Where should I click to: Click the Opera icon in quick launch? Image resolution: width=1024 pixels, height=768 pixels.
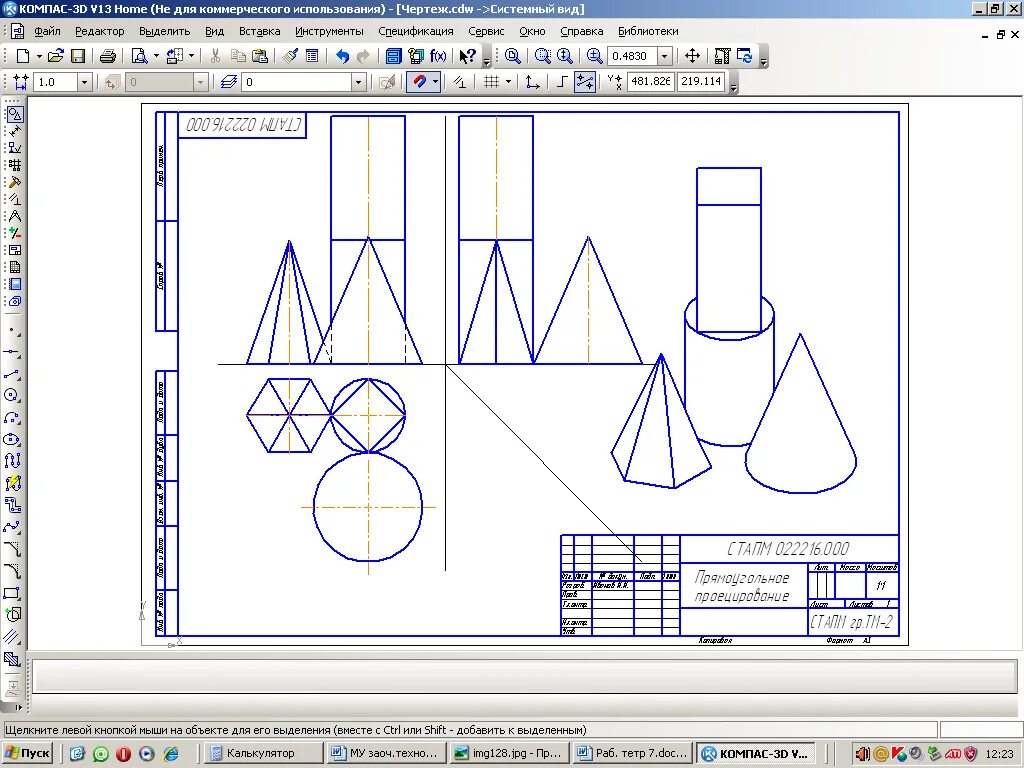123,754
